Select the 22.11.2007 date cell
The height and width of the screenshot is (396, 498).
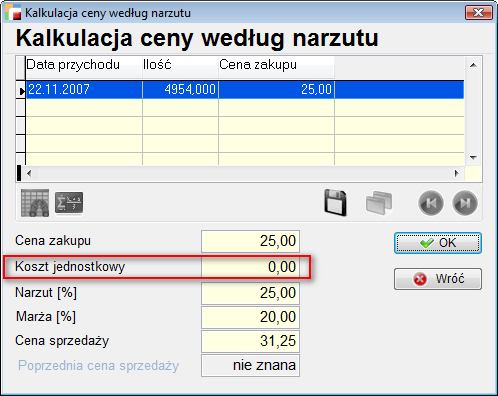click(x=84, y=89)
